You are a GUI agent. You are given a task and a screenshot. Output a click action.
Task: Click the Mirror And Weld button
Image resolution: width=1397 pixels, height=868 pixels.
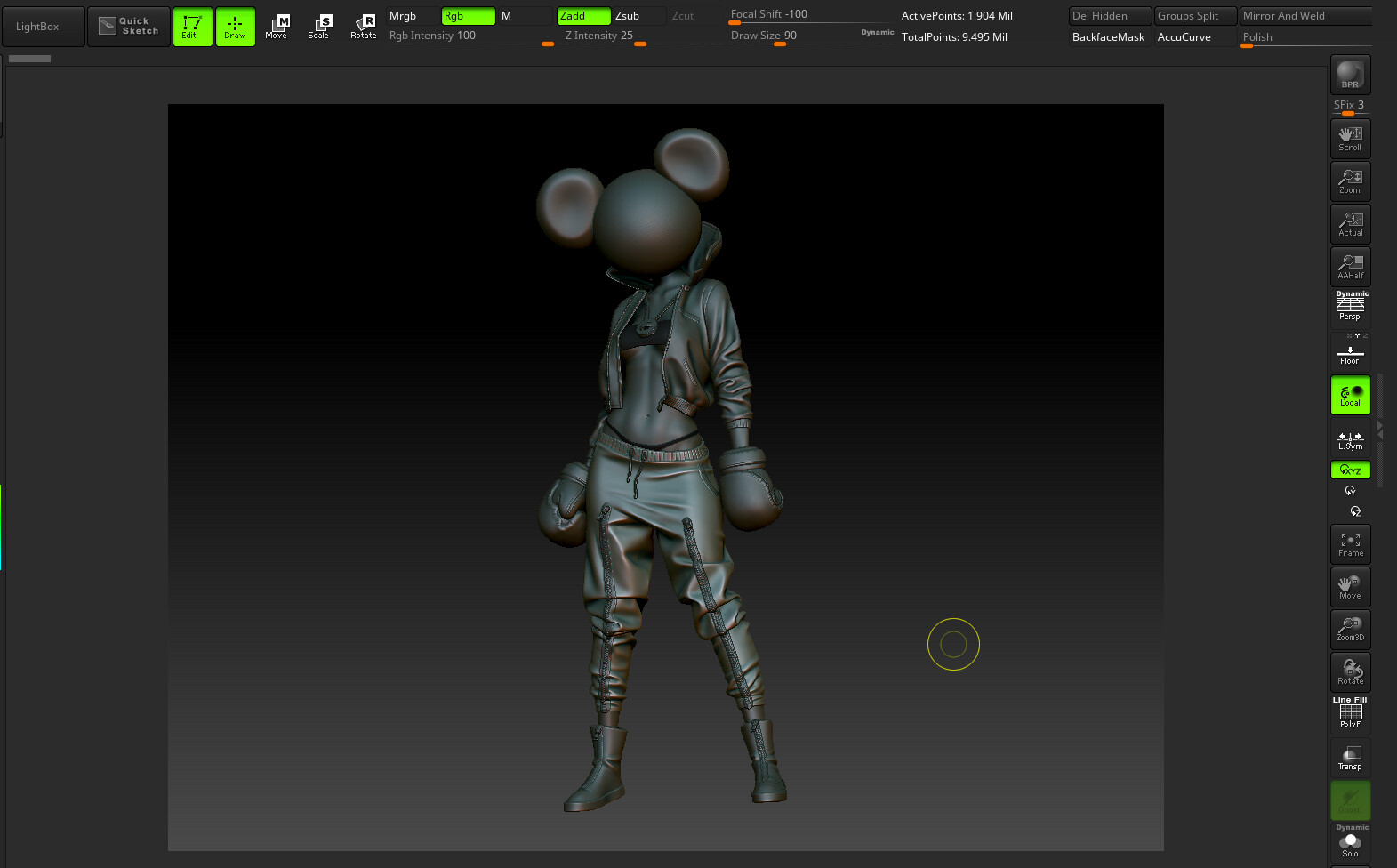click(x=1305, y=16)
